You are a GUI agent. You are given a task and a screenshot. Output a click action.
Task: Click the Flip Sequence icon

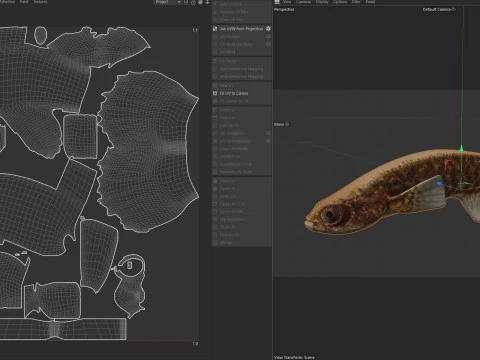click(x=215, y=219)
